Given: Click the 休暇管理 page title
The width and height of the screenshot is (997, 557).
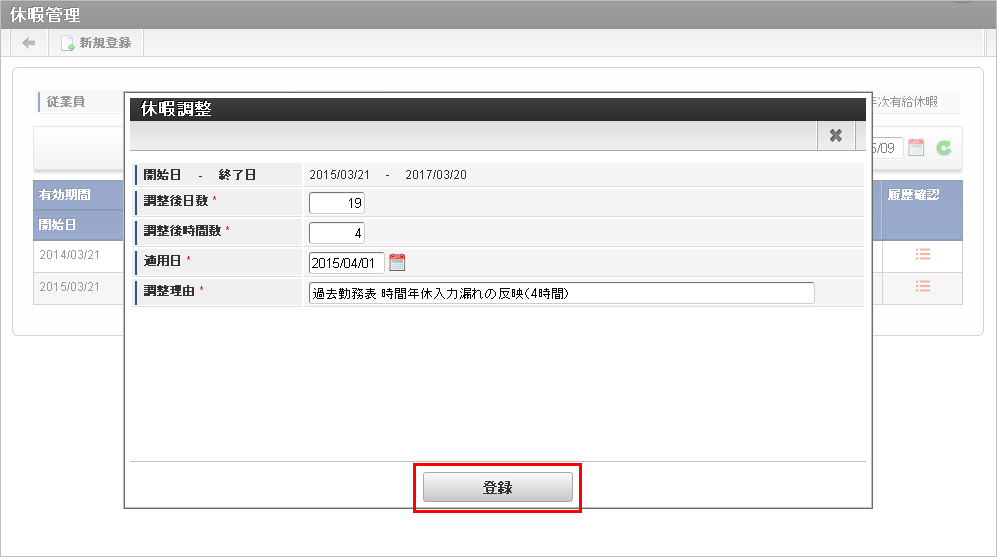Looking at the screenshot, I should coord(45,14).
